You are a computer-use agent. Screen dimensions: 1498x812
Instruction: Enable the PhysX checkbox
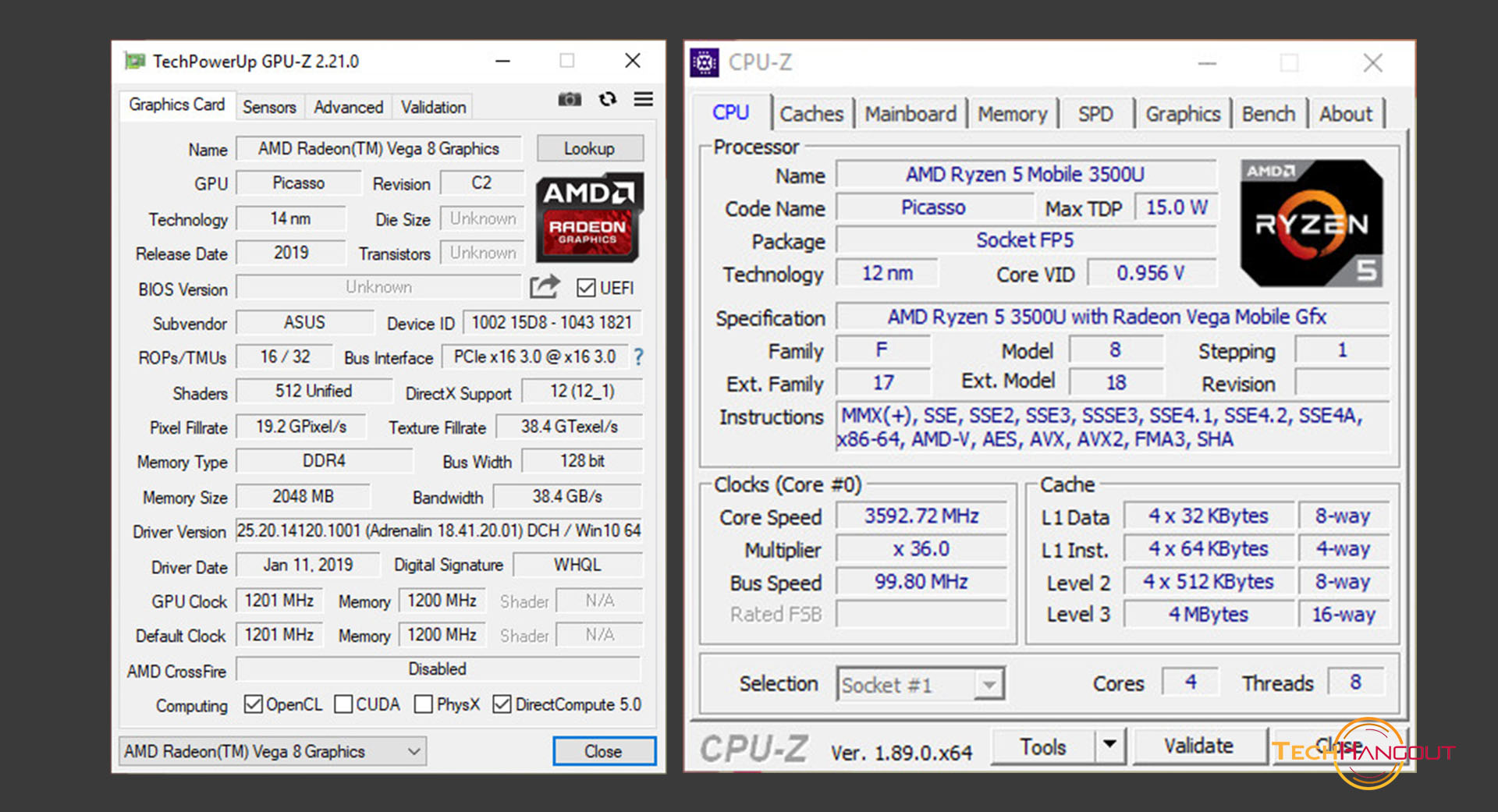424,704
